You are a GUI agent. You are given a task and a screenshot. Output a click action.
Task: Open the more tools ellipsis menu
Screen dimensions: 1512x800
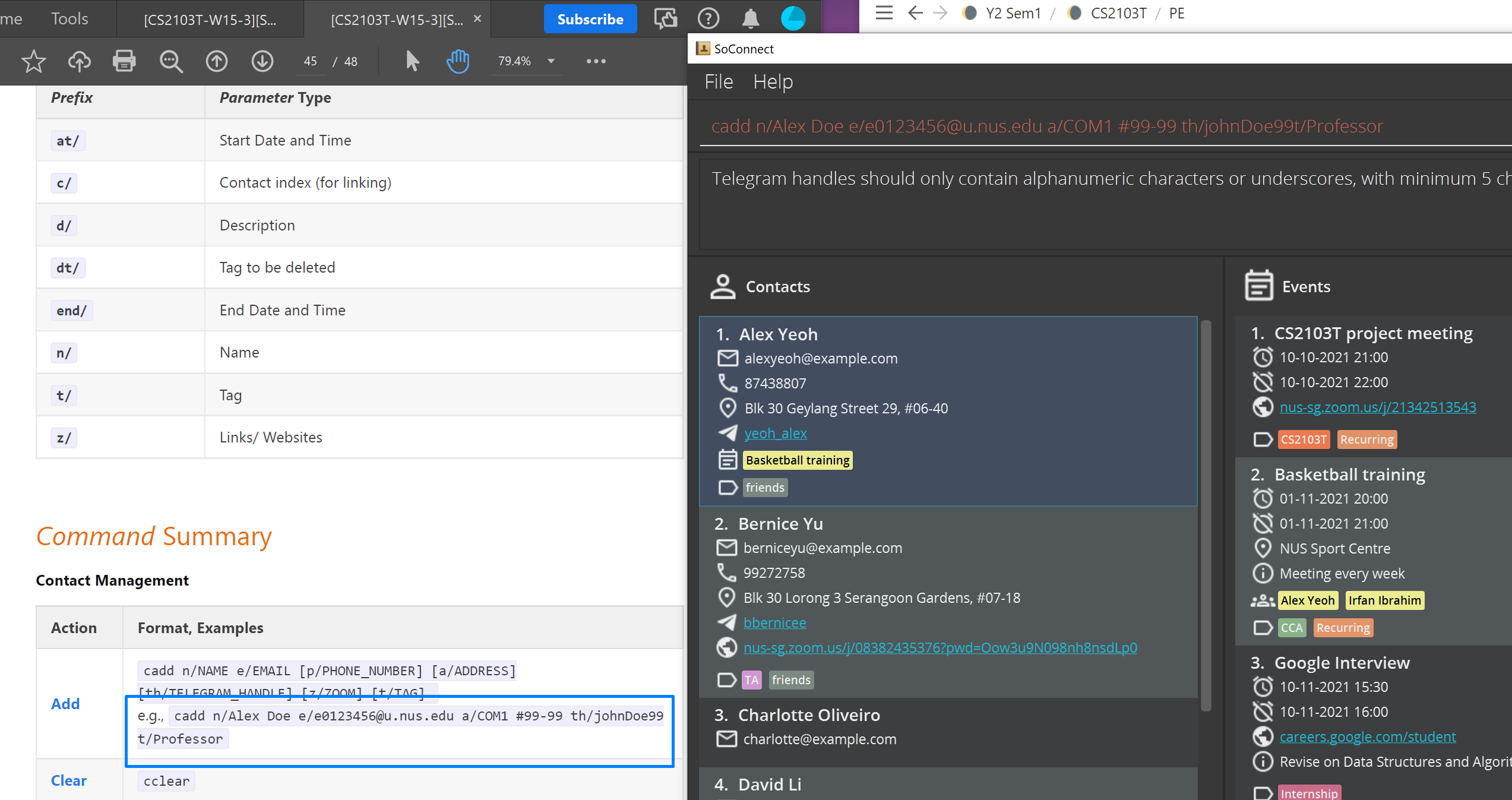point(596,61)
